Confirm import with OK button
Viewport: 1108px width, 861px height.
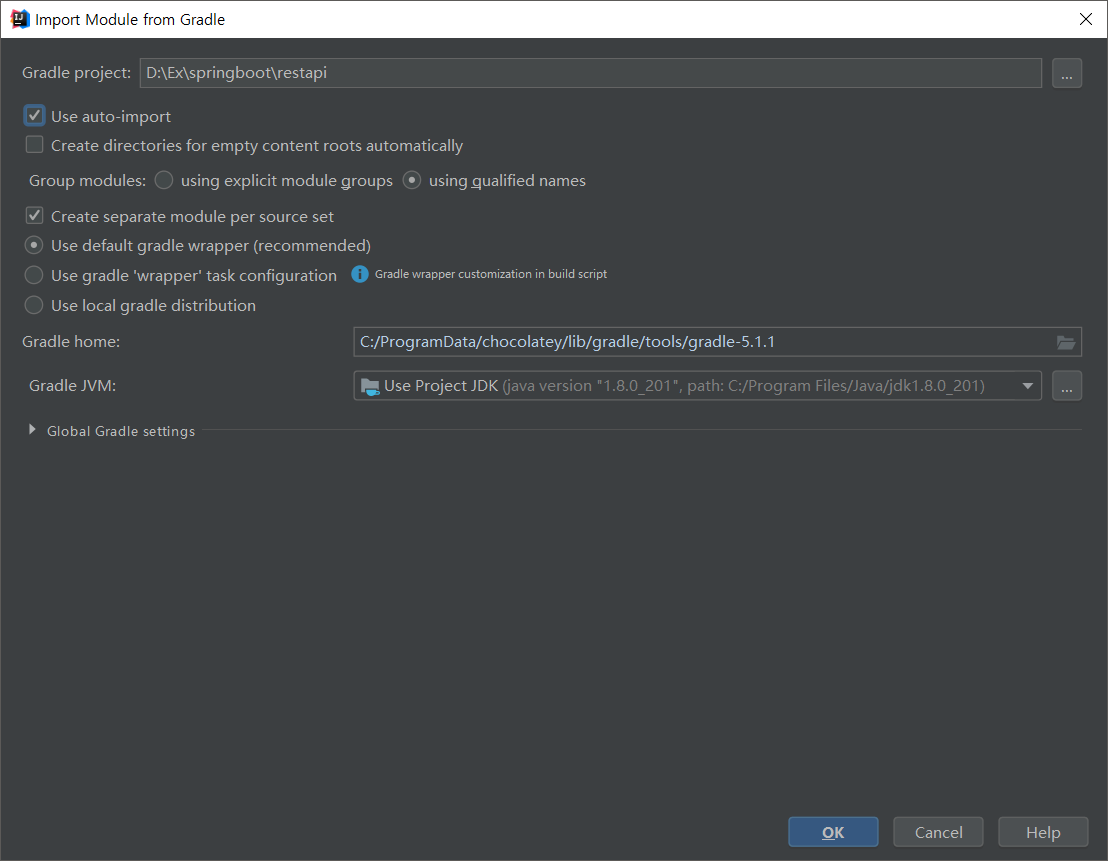[833, 832]
